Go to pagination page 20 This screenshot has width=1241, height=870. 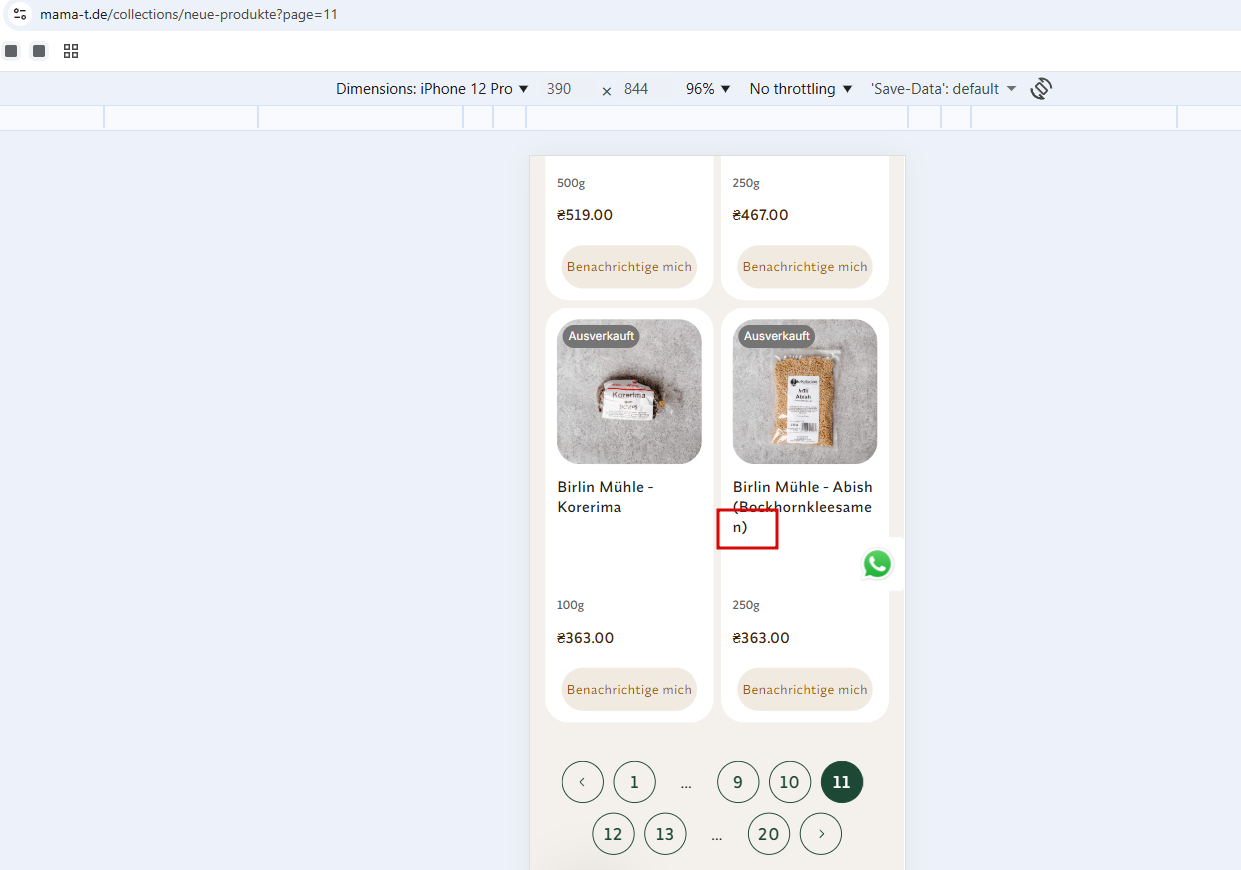(x=769, y=834)
